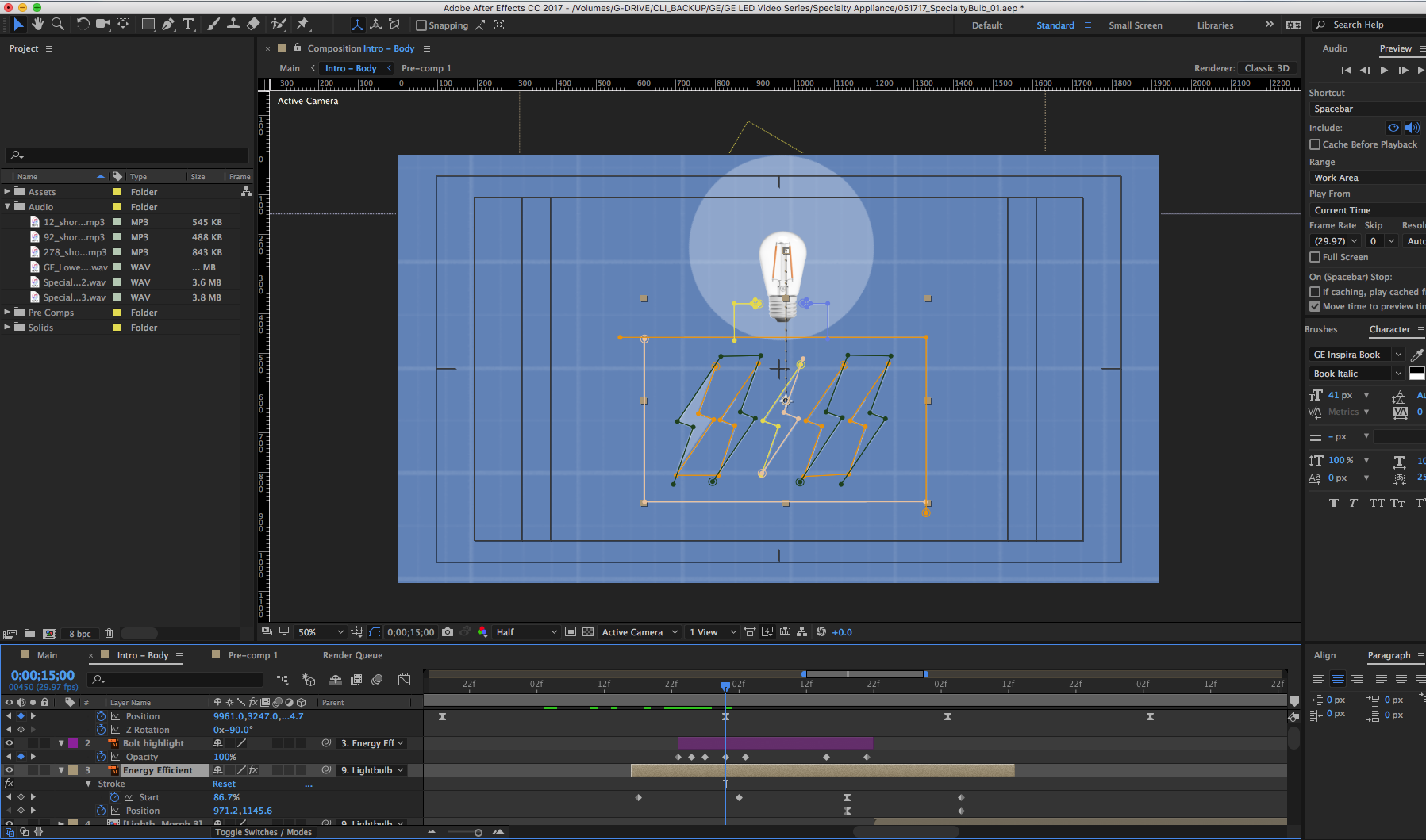The height and width of the screenshot is (840, 1426).
Task: Open the Graph Editor in timeline
Action: pos(404,680)
